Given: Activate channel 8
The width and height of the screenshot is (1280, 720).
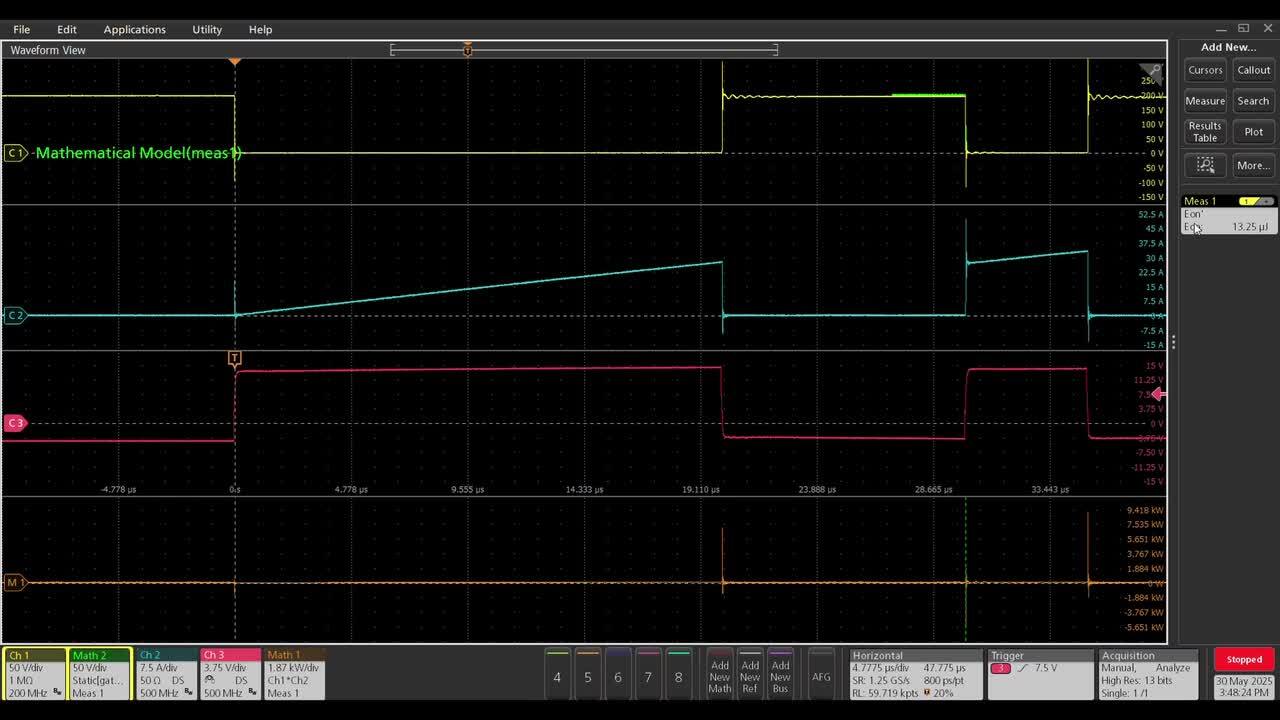Looking at the screenshot, I should click(x=679, y=677).
